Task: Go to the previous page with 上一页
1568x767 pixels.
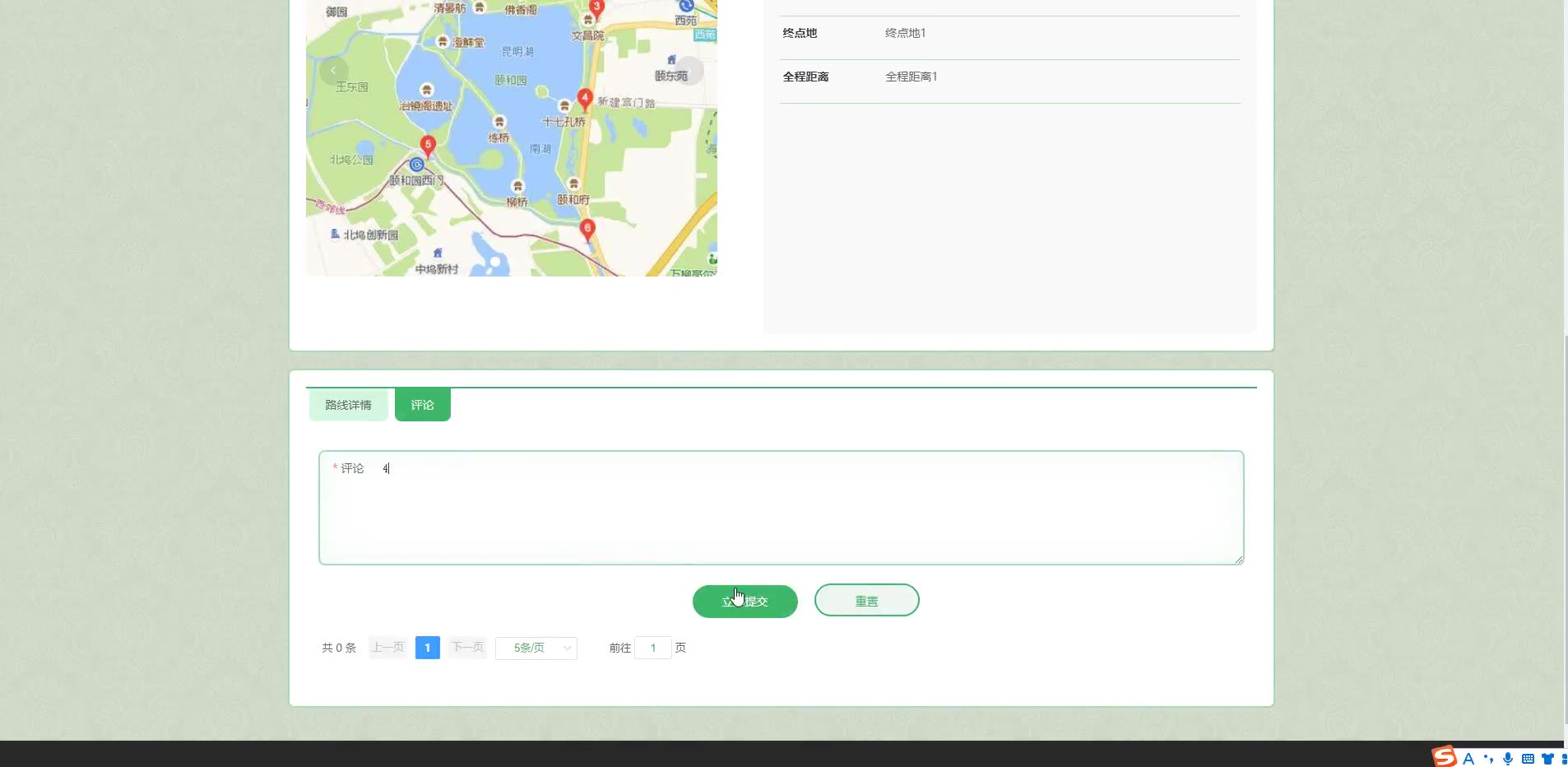Action: [x=388, y=648]
